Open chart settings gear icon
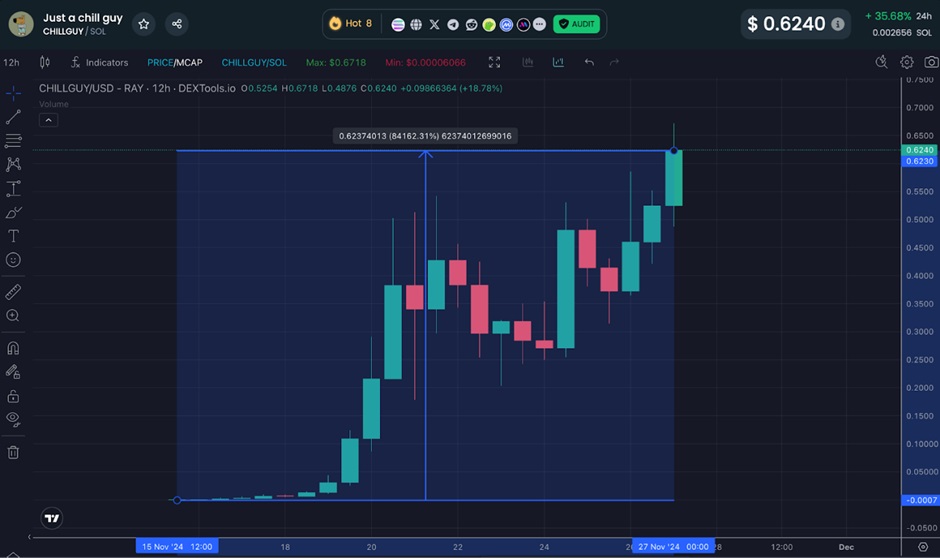940x558 pixels. (907, 62)
